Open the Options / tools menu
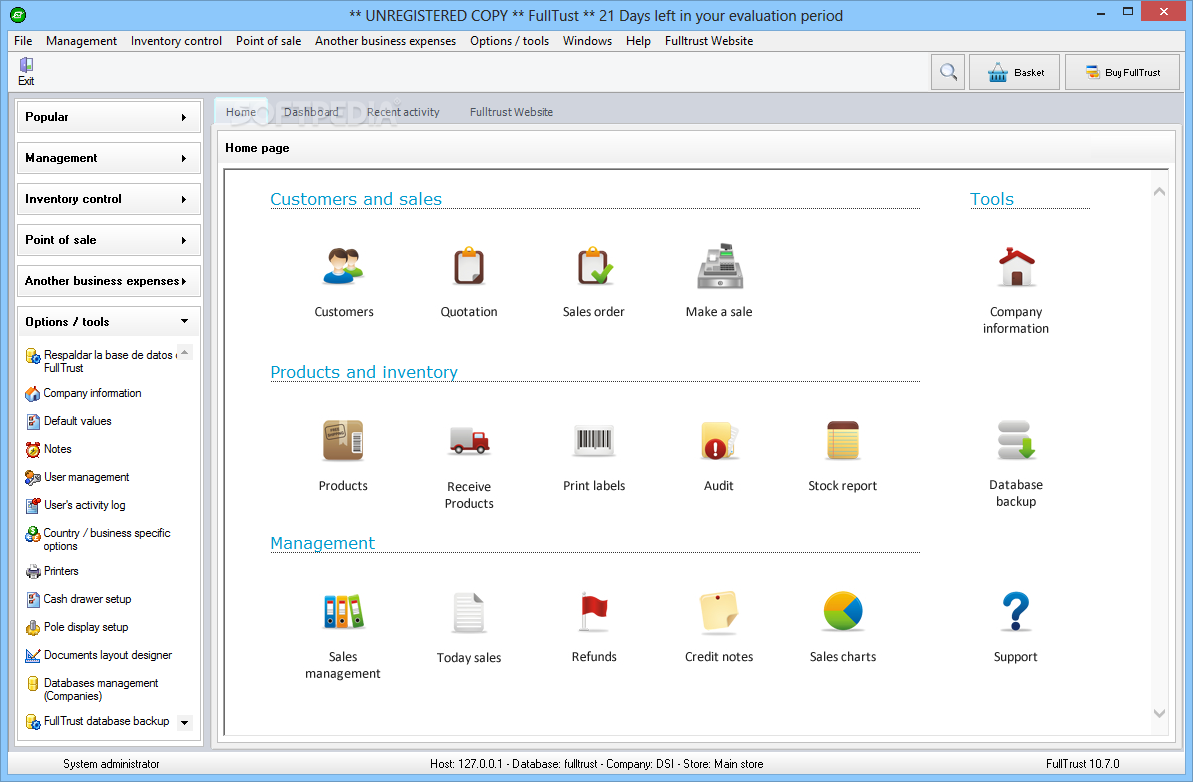1193x782 pixels. [510, 41]
